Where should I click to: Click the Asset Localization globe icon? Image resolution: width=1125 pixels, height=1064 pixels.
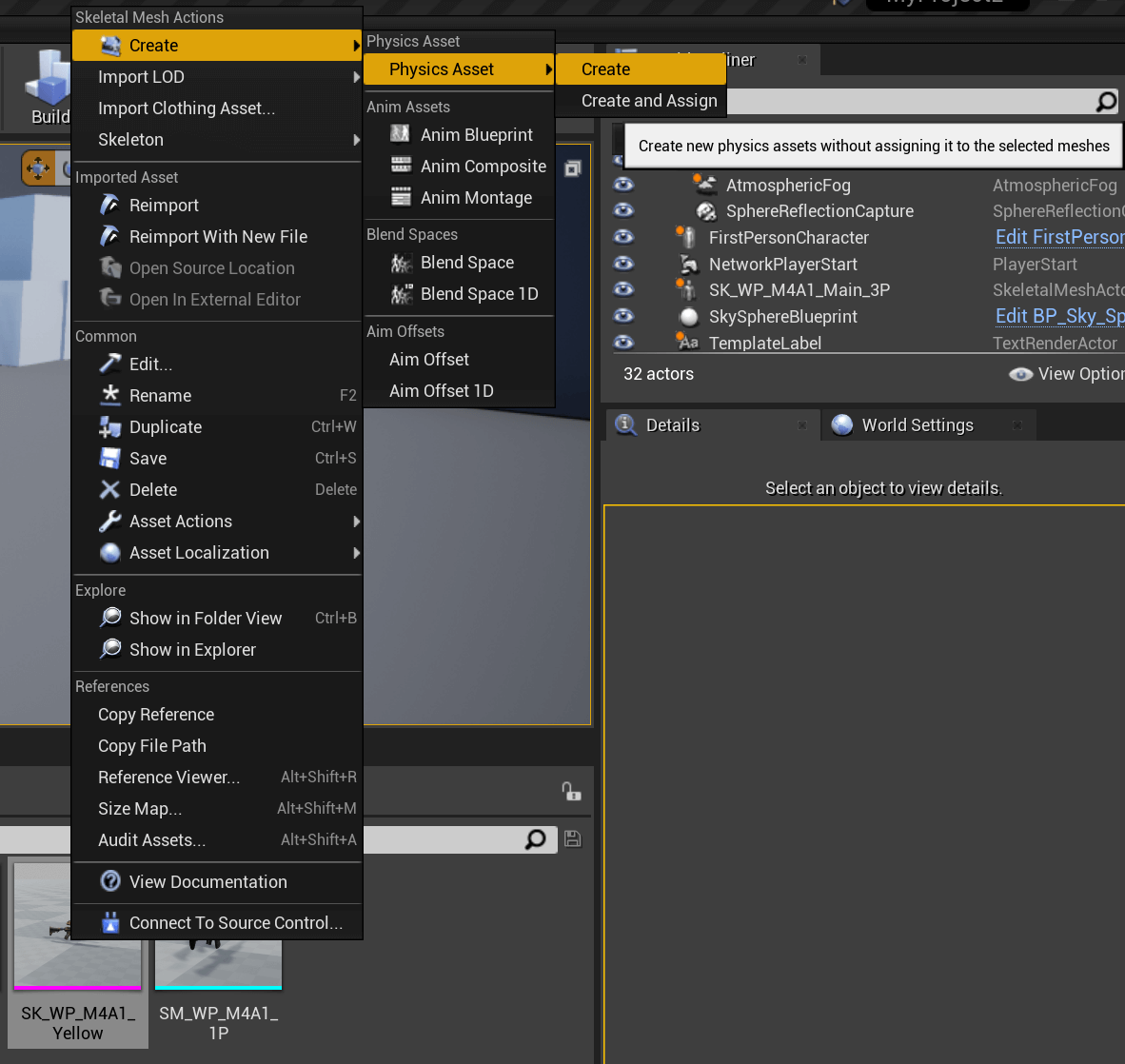109,553
